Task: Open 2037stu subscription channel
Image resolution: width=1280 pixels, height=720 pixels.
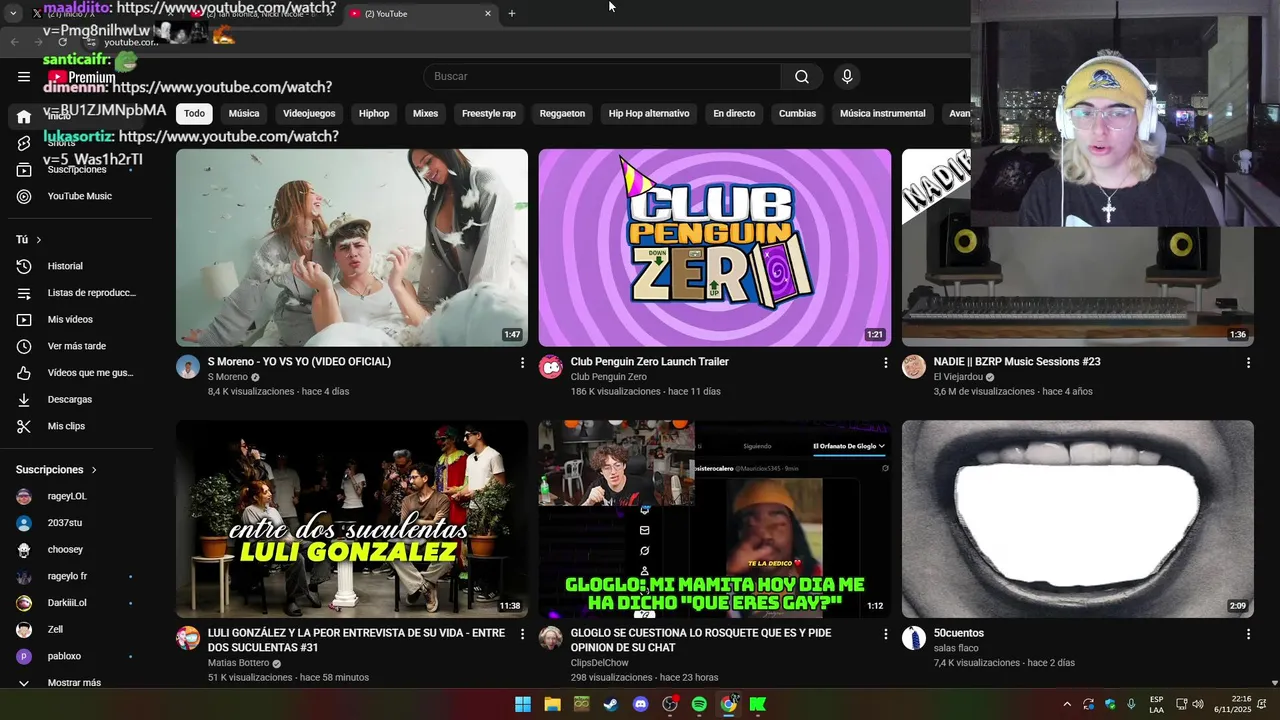Action: point(66,523)
